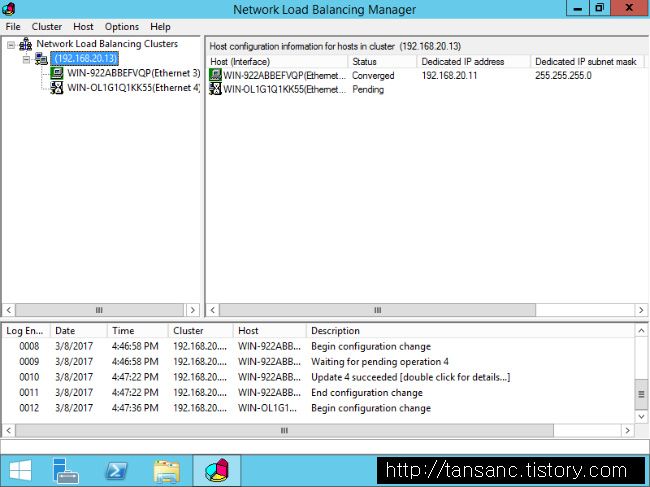
Task: Click the log Host column header
Action: (x=269, y=331)
